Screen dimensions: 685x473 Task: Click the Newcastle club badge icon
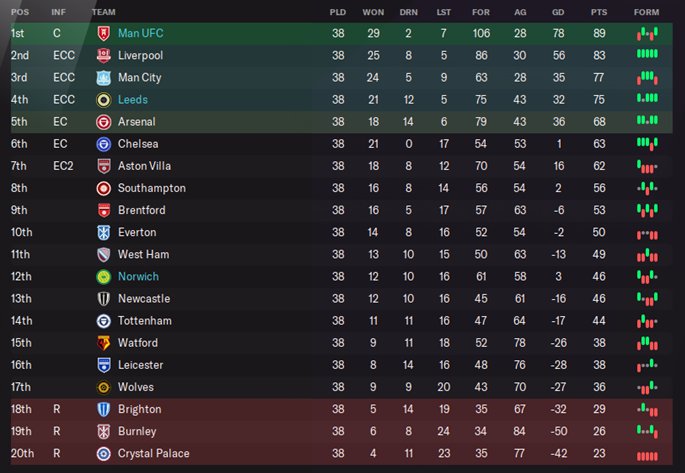click(x=104, y=299)
